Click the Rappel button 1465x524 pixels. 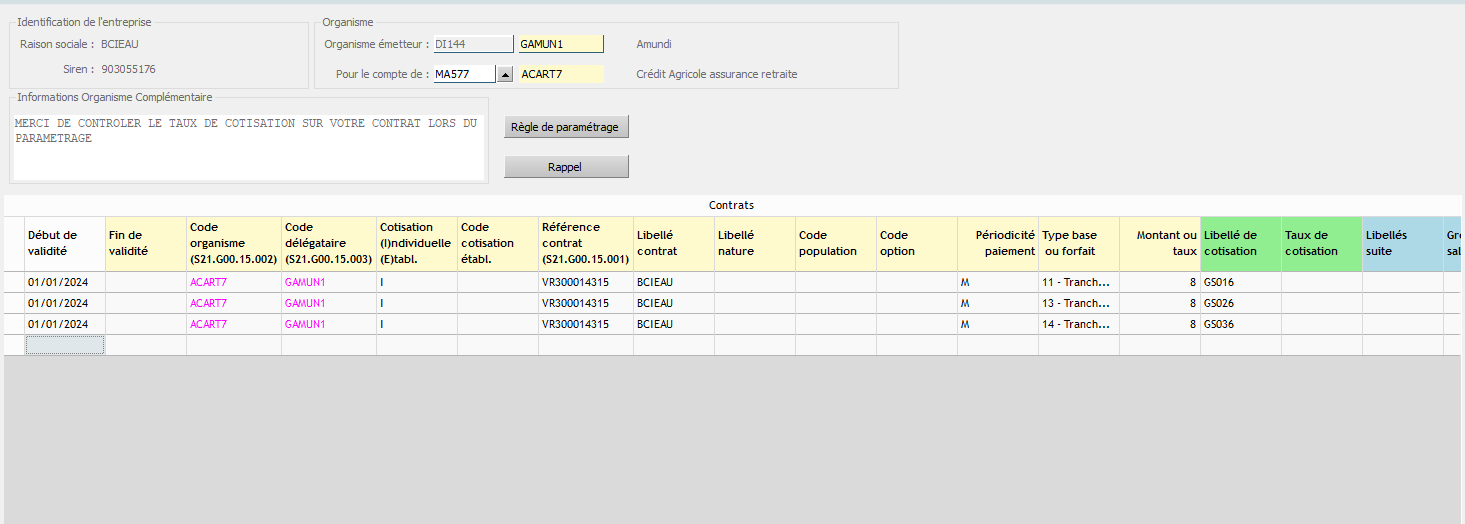[566, 167]
